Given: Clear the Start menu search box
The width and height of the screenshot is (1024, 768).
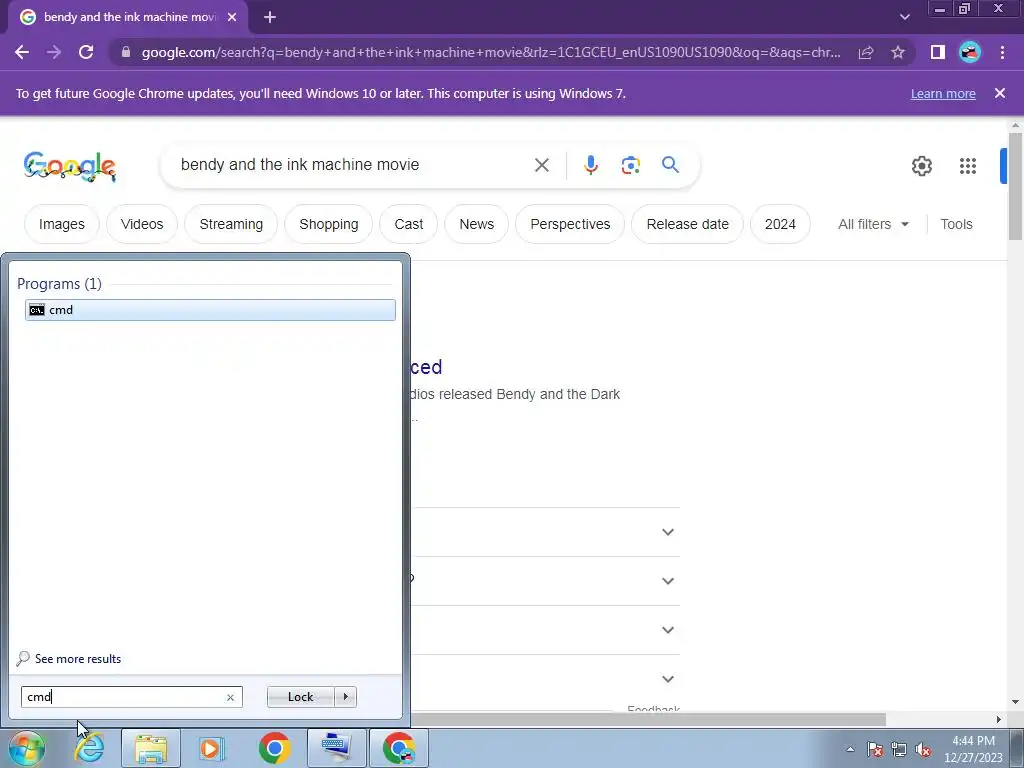Looking at the screenshot, I should point(231,697).
